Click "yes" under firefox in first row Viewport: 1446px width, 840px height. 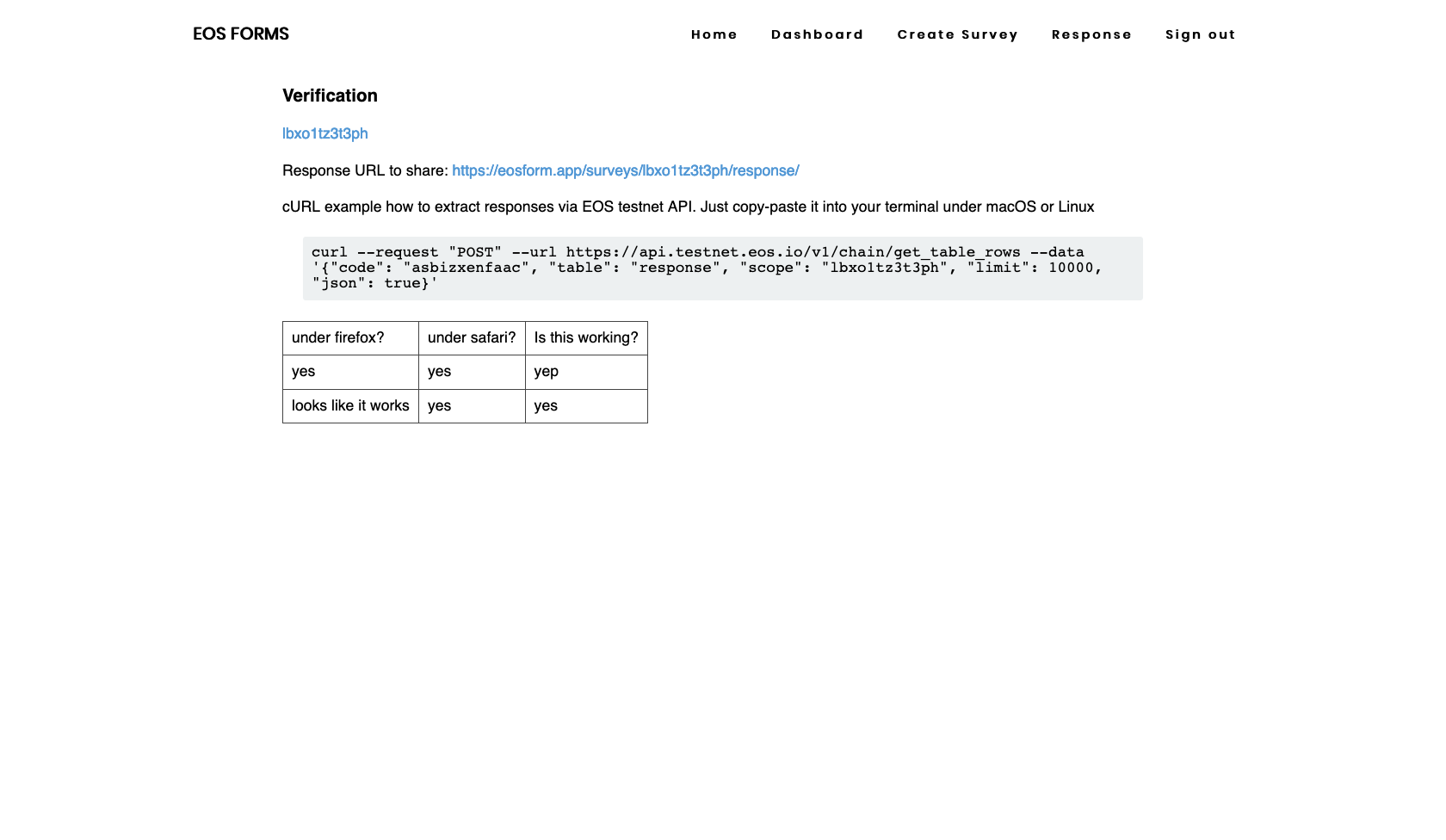point(350,372)
